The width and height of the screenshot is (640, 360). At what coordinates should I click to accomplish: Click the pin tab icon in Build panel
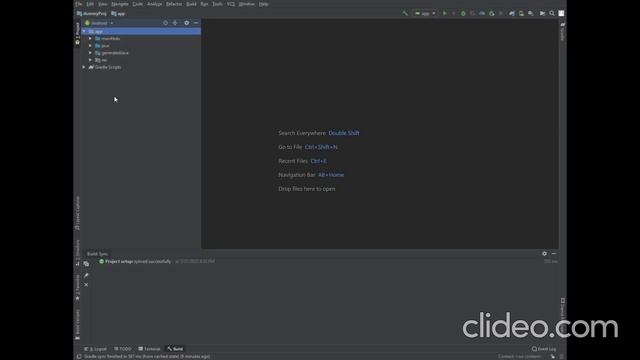coord(86,276)
